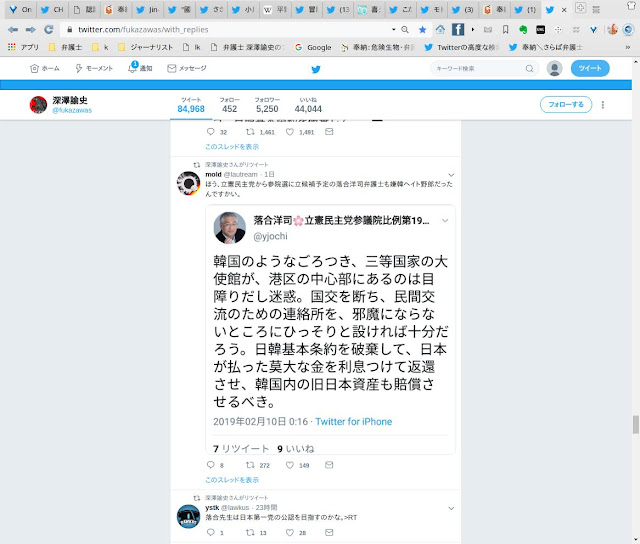Click search magnifier in keyword box
Viewport: 640px width, 544px height.
click(529, 69)
